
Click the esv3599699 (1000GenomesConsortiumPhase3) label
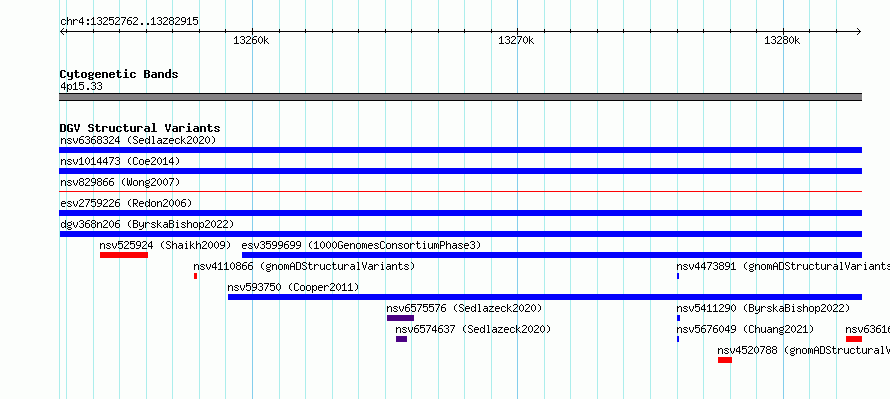361,245
